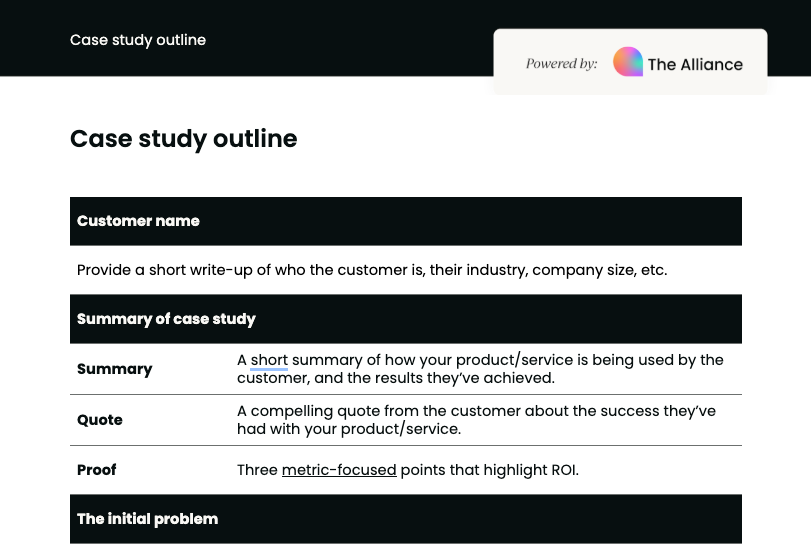Select the "Summary" row label
Viewport: 811px width, 551px height.
[115, 369]
